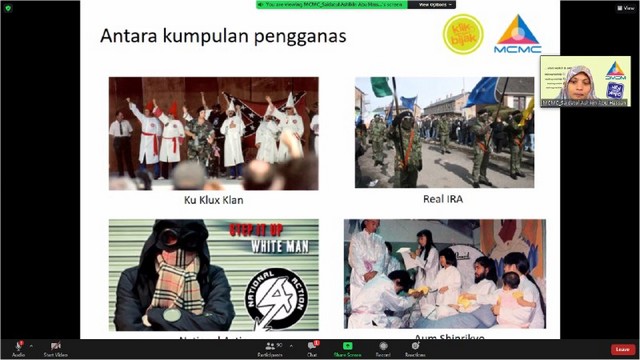The width and height of the screenshot is (640, 360).
Task: Click the Real IRA slide image
Action: 444,132
